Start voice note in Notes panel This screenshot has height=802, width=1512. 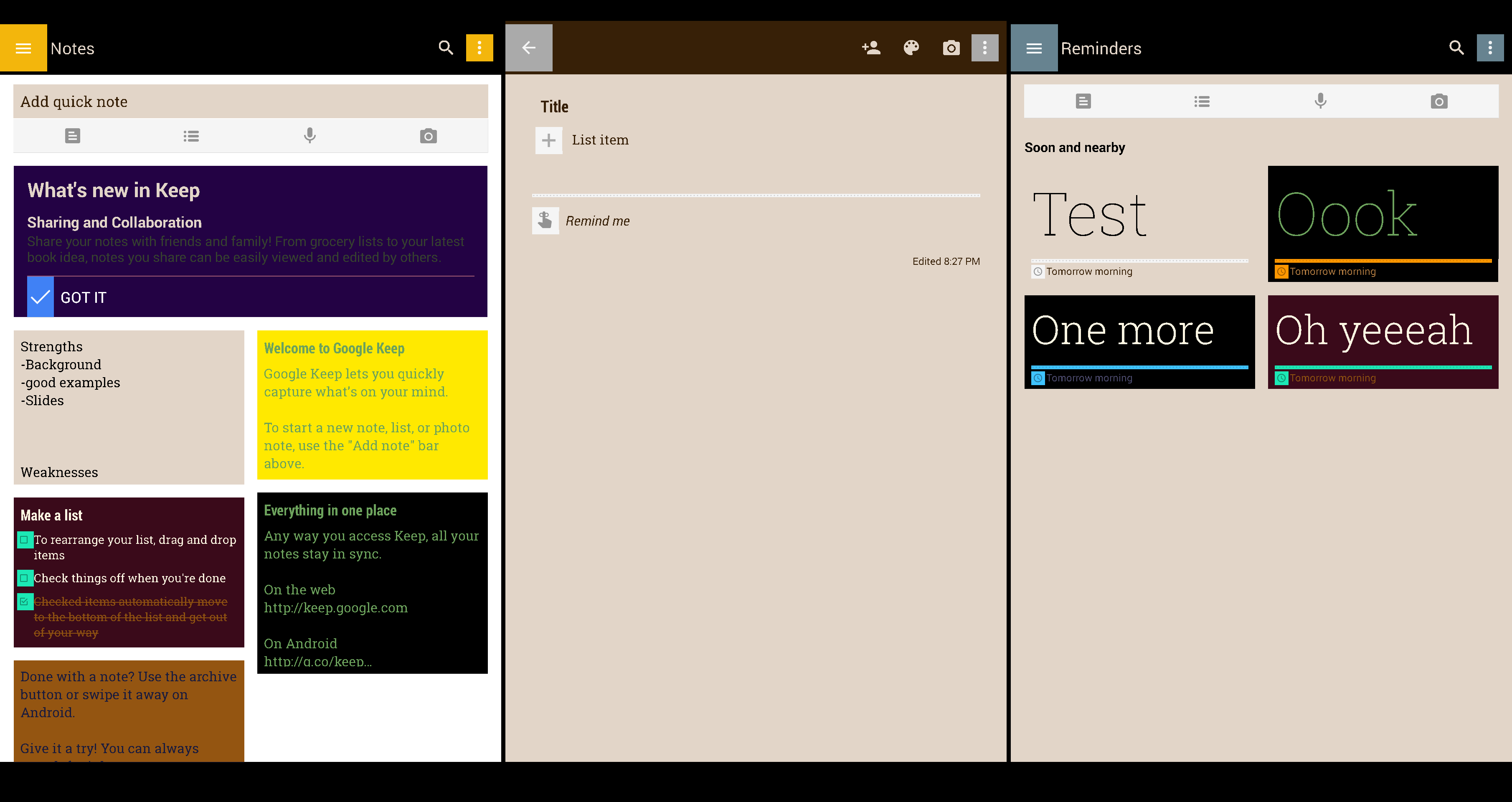pos(310,136)
